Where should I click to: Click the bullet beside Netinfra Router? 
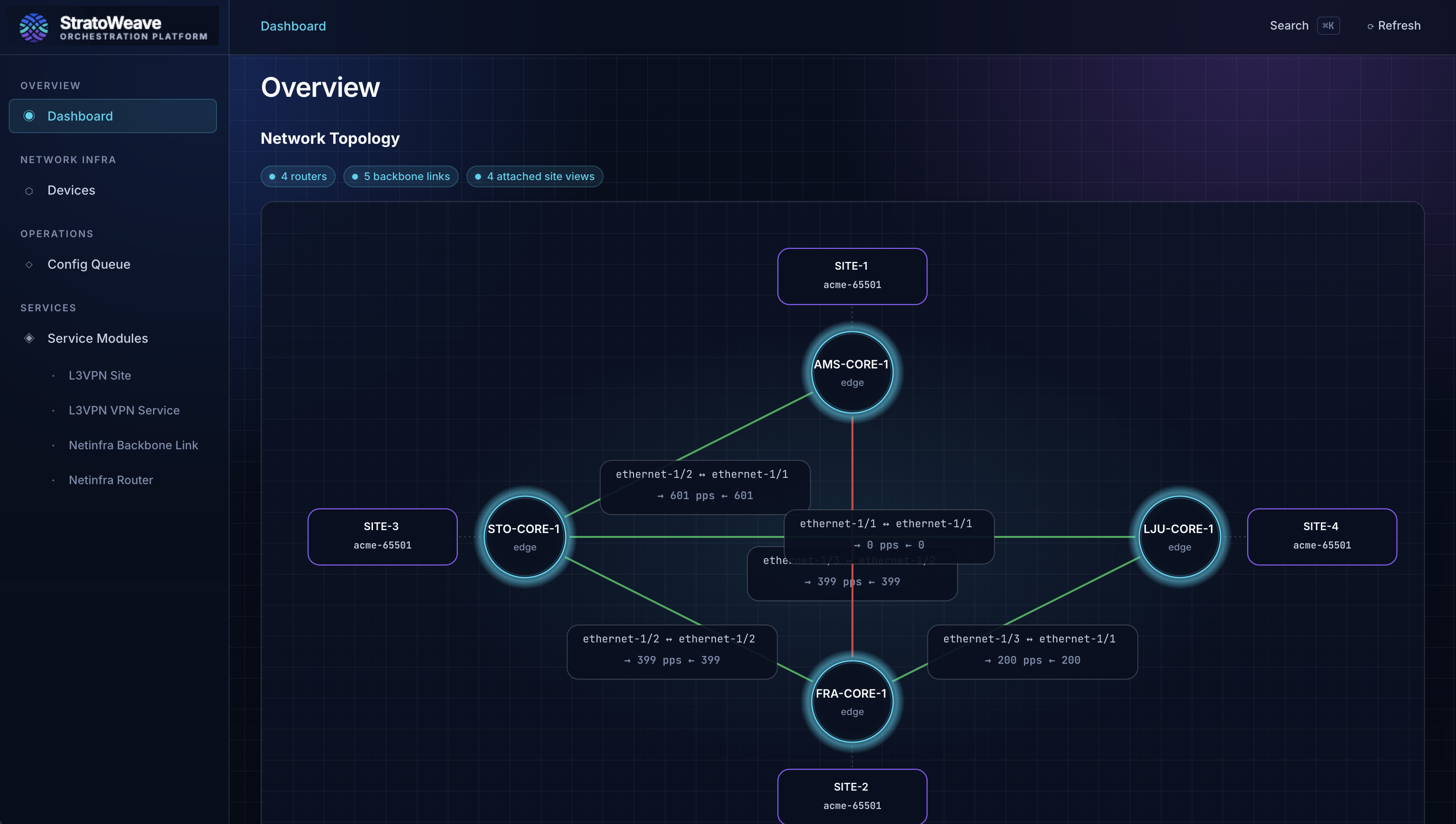53,480
